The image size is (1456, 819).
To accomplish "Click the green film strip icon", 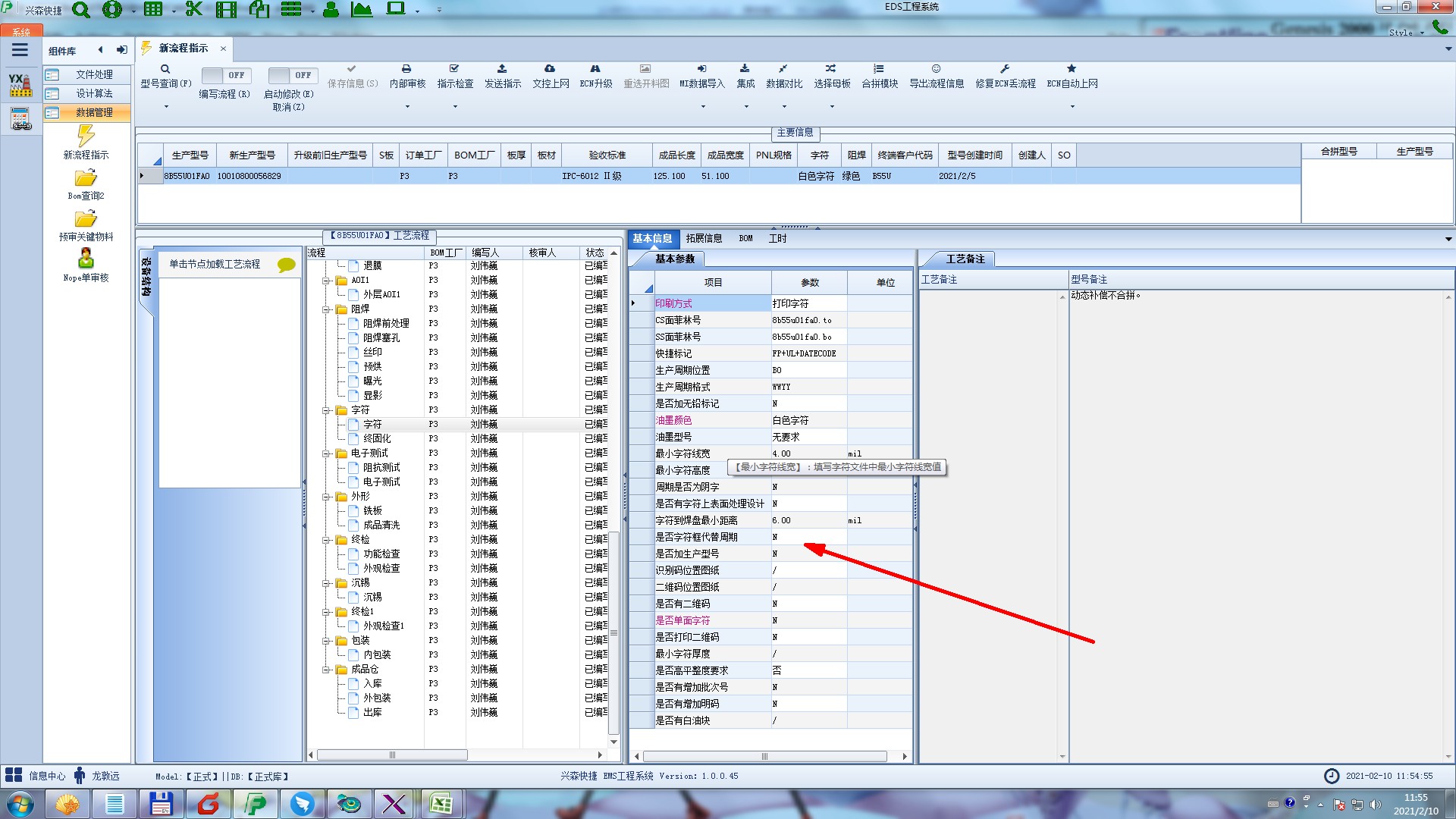I will coord(226,10).
